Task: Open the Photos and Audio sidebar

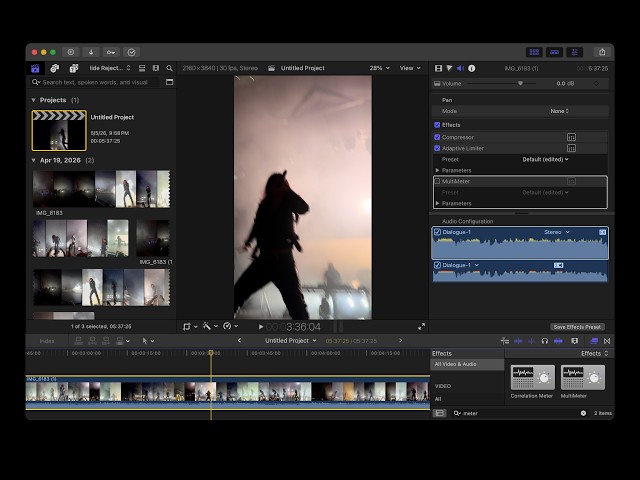Action: point(54,68)
